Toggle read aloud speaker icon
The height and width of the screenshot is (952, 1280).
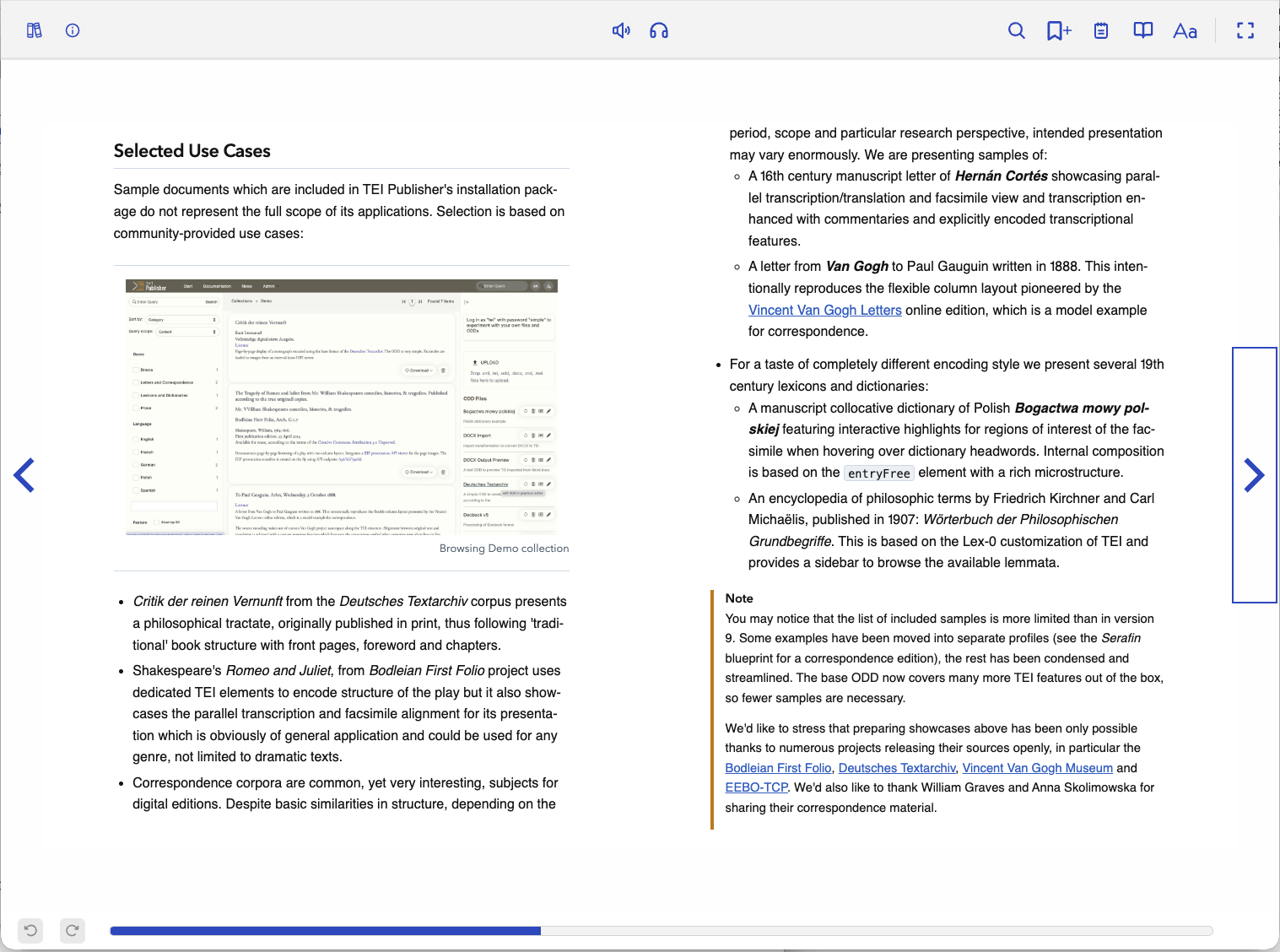[621, 30]
